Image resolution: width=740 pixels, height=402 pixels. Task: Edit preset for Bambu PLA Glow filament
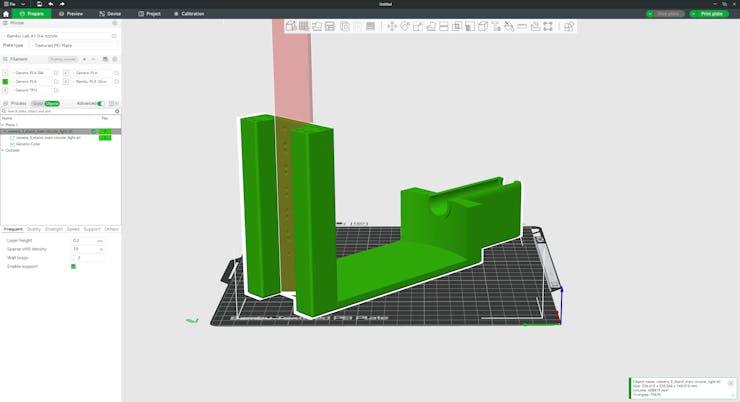point(117,82)
